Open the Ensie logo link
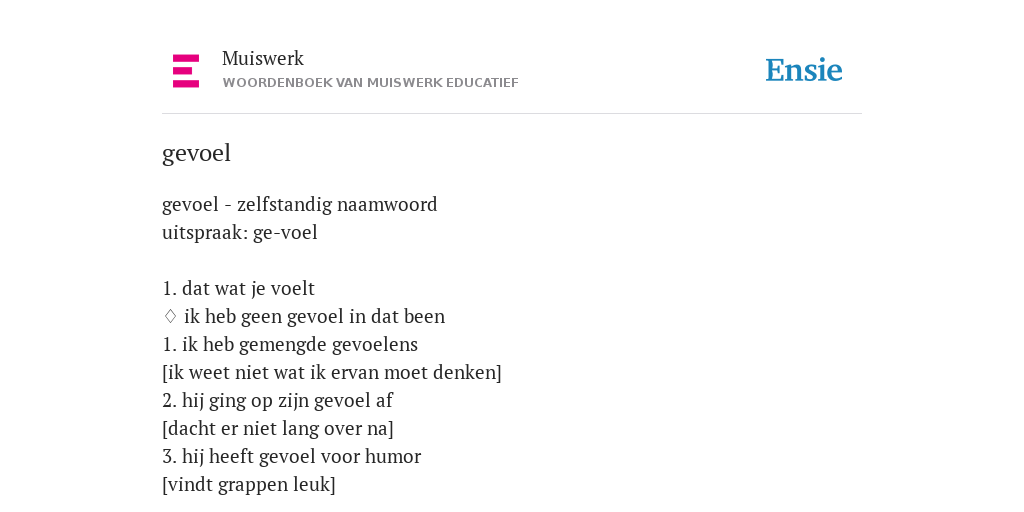This screenshot has width=1024, height=512. tap(804, 71)
